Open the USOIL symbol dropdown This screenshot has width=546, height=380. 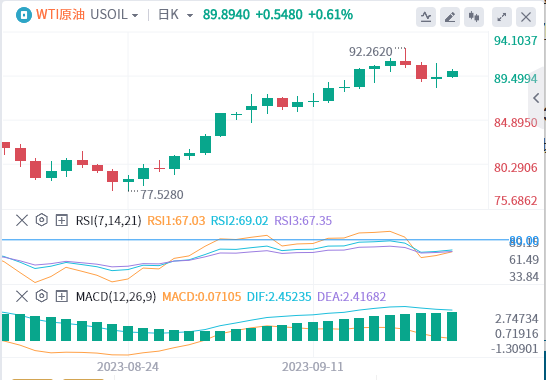[114, 15]
